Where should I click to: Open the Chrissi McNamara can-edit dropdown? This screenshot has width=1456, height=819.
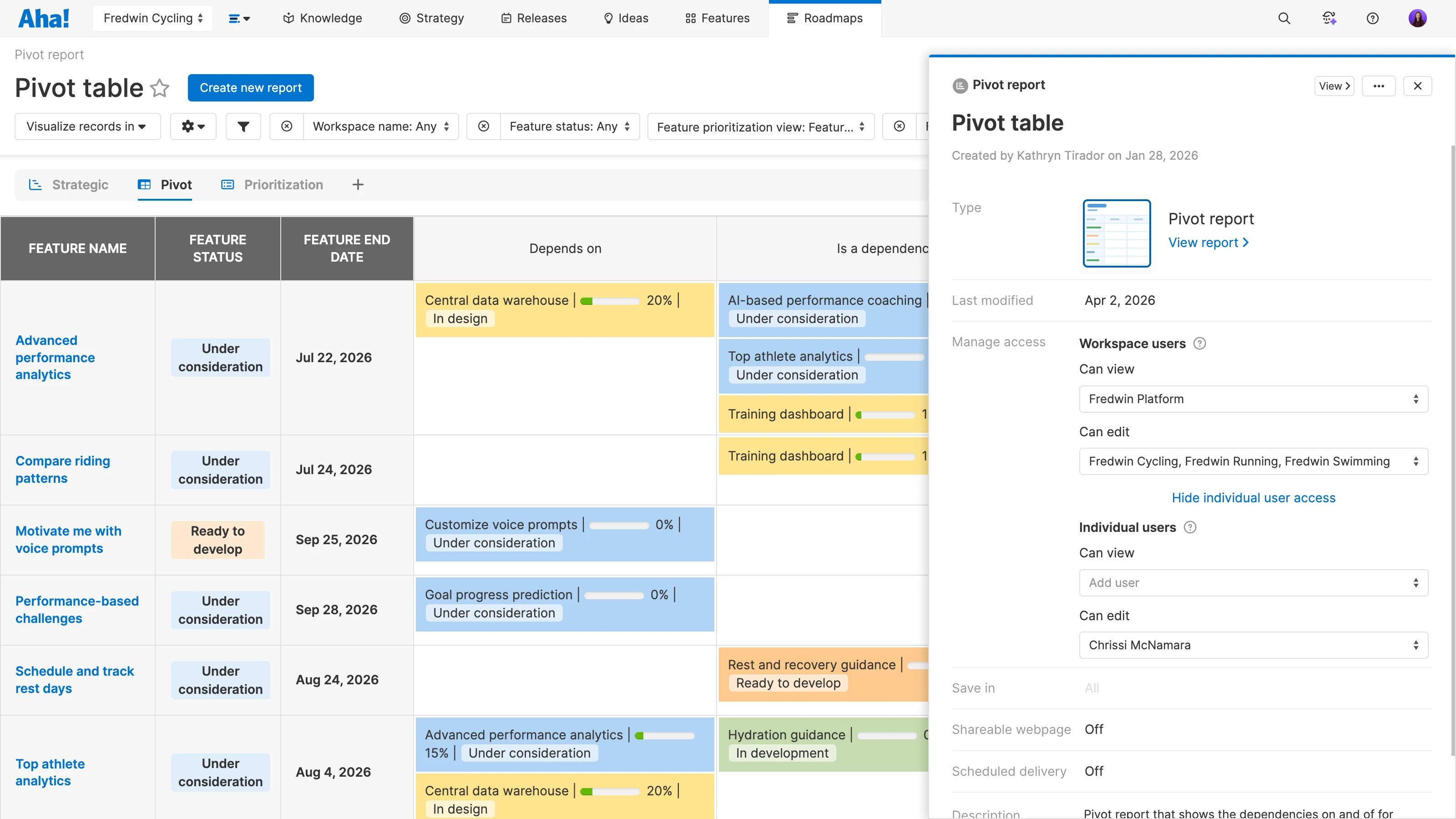(1253, 645)
